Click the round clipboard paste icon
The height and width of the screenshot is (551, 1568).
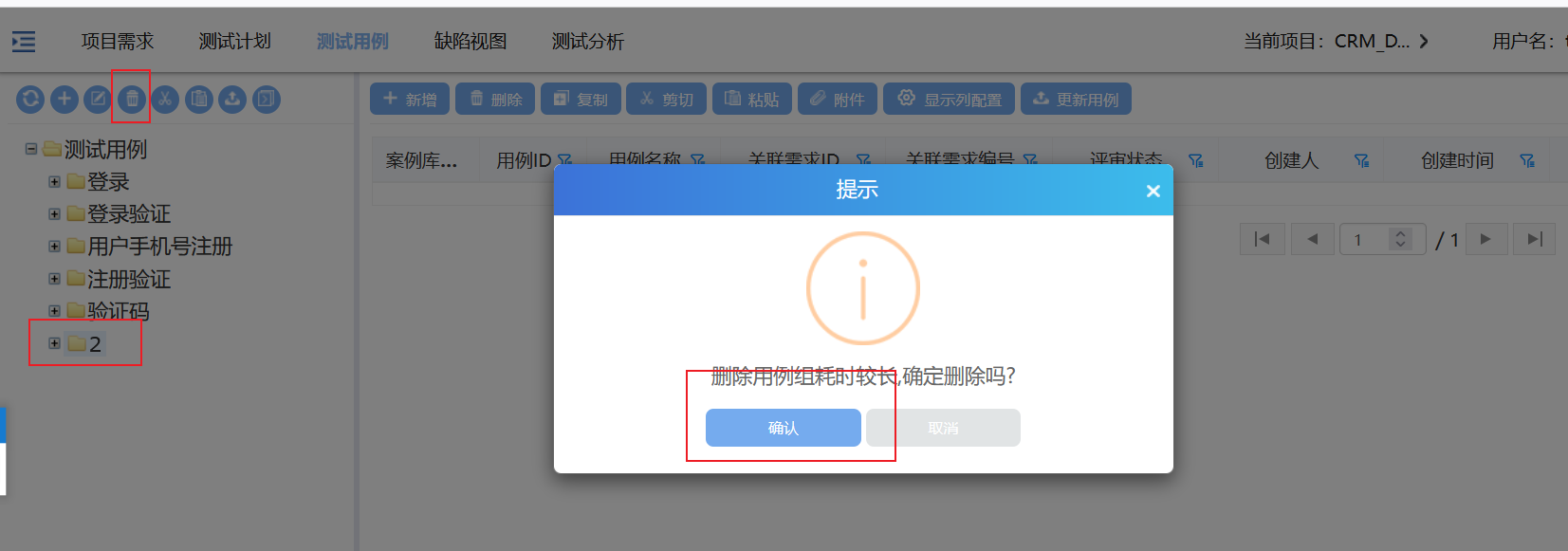[x=199, y=99]
